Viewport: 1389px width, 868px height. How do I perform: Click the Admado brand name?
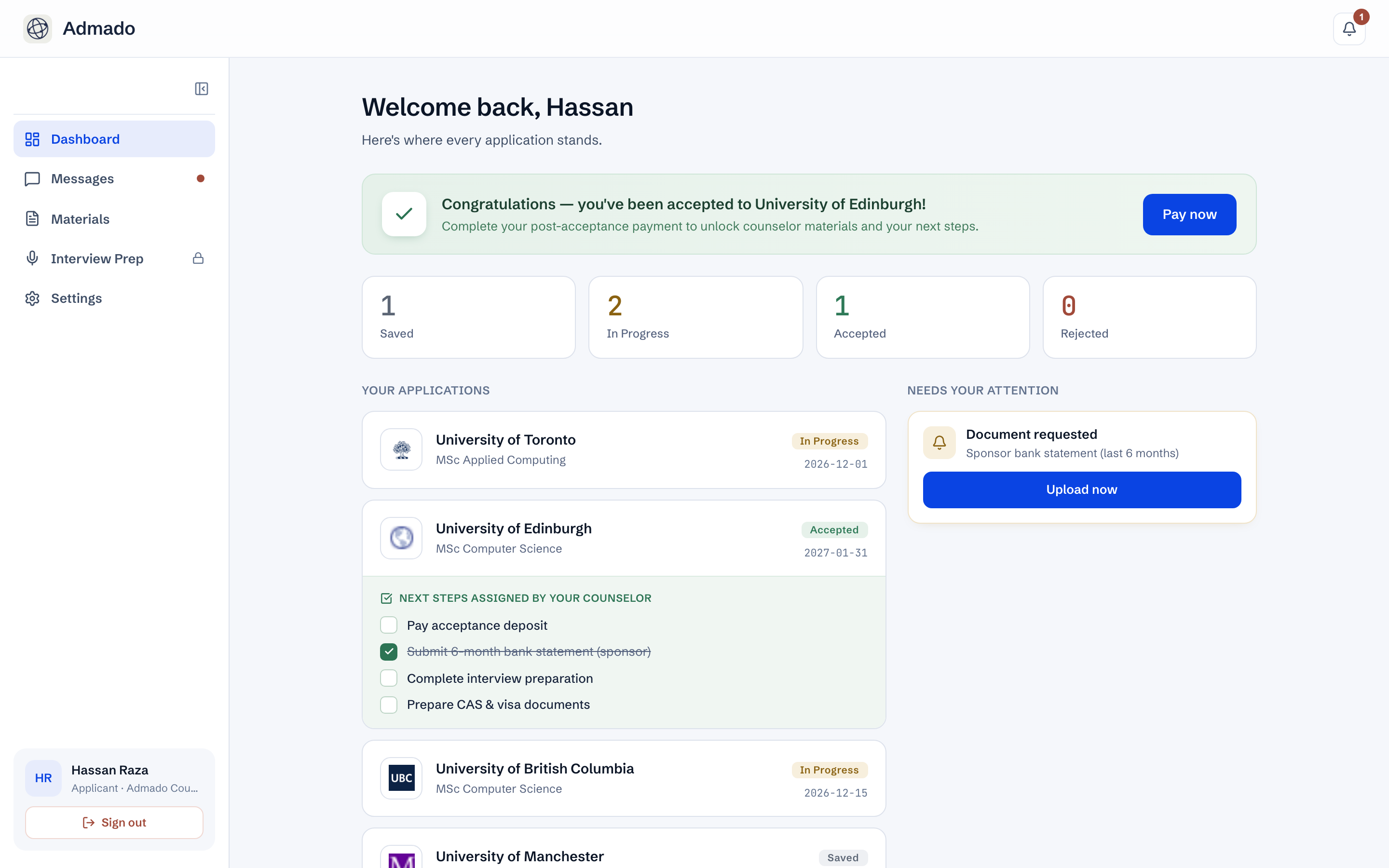[99, 28]
